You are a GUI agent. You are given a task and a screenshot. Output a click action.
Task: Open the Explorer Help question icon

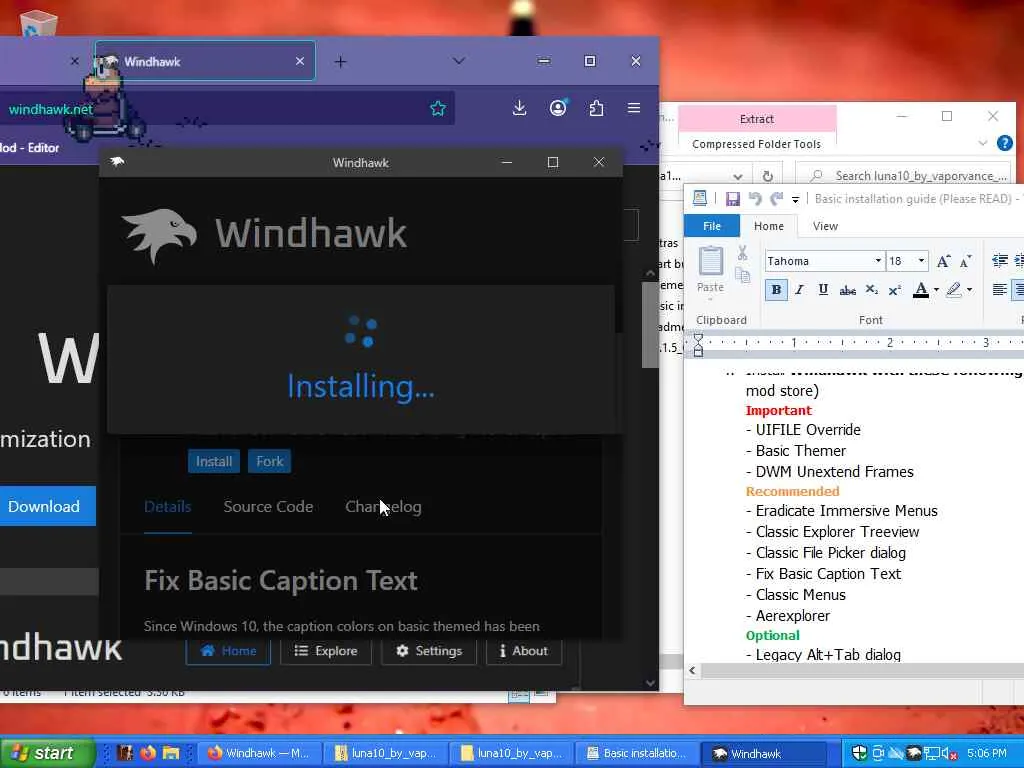coord(1004,143)
